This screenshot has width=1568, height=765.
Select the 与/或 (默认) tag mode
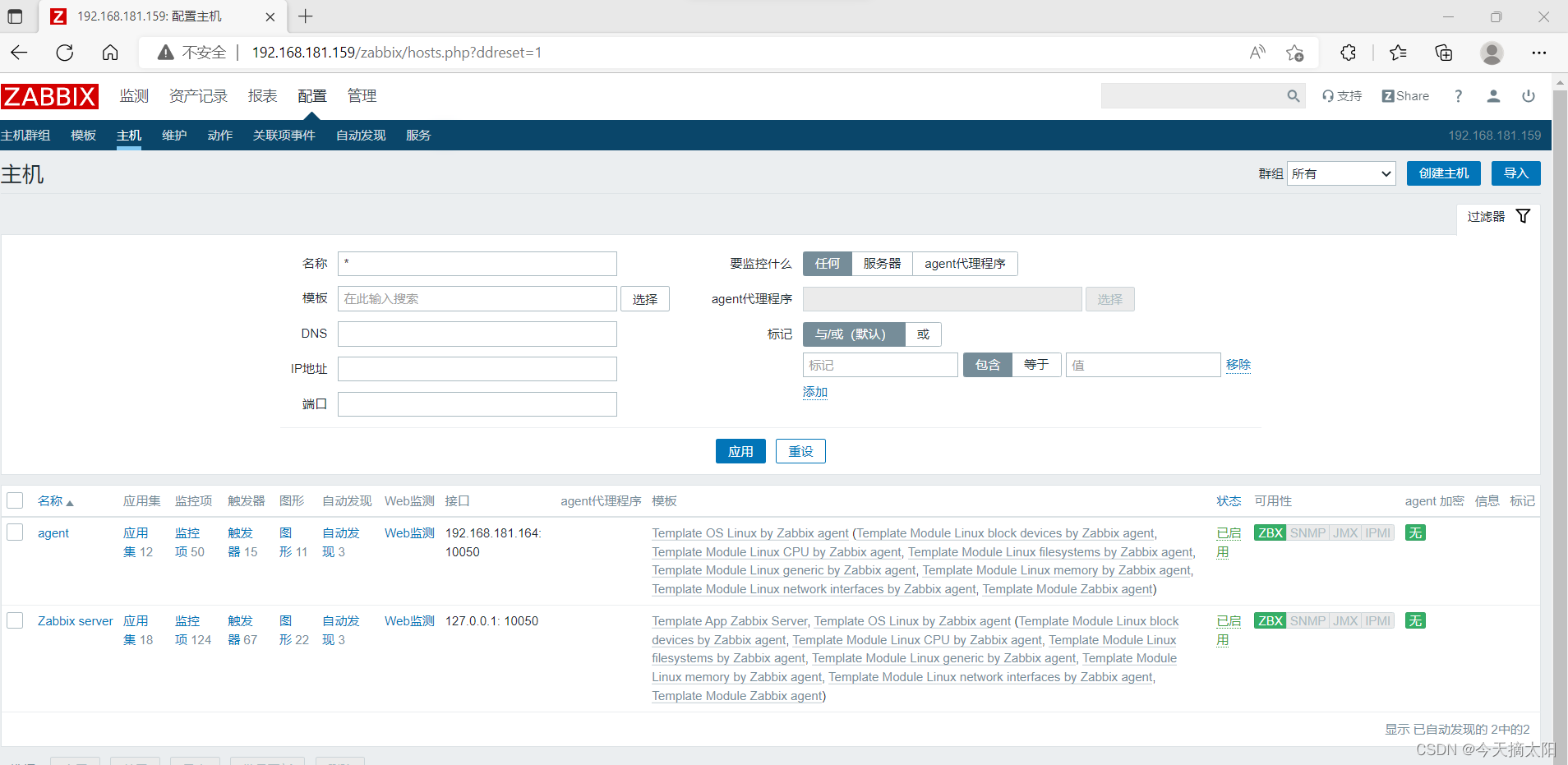click(854, 334)
